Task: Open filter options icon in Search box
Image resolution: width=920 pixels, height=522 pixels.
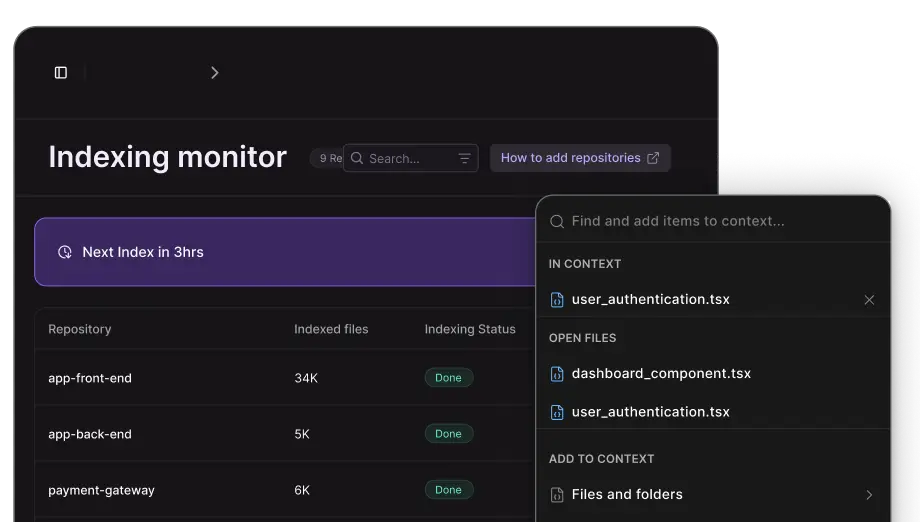Action: click(464, 158)
